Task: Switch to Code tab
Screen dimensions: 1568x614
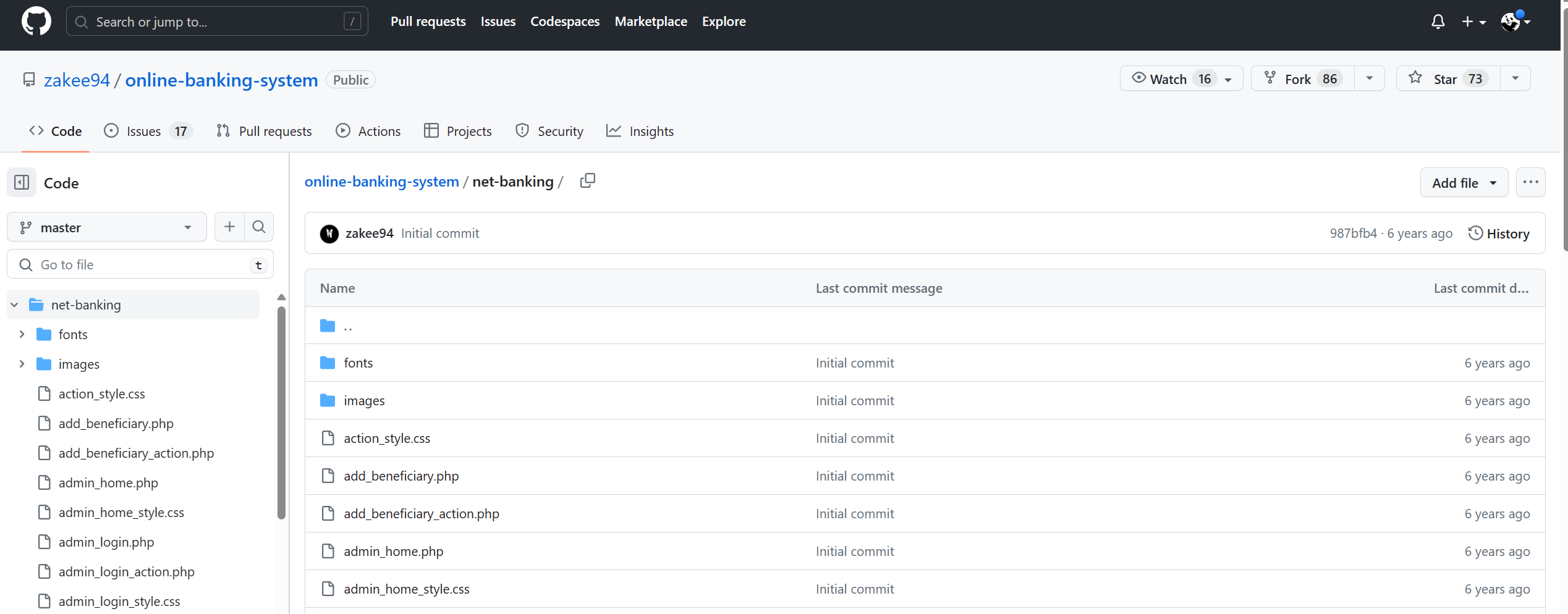Action: pyautogui.click(x=56, y=131)
